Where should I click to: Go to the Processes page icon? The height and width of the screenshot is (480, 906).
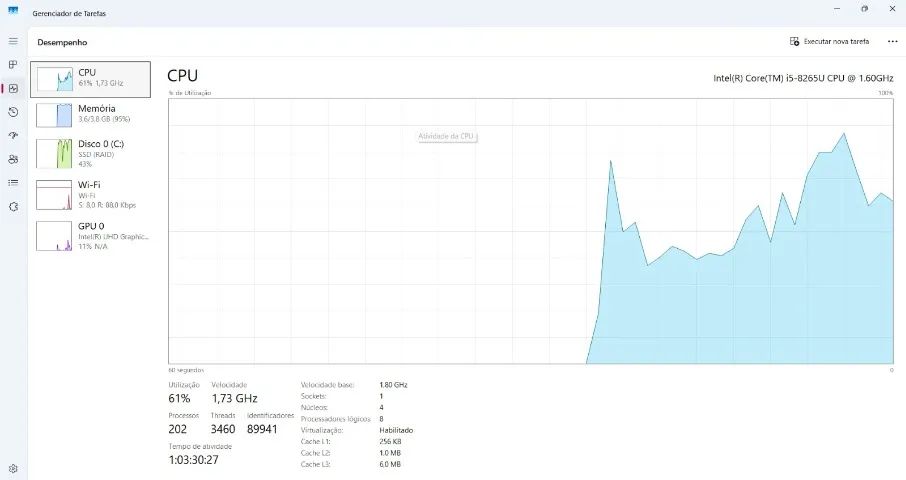pos(13,65)
